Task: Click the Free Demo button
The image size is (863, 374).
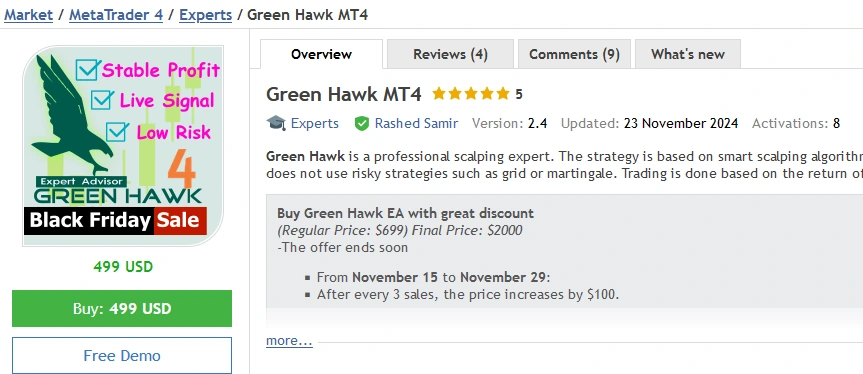Action: [x=122, y=355]
